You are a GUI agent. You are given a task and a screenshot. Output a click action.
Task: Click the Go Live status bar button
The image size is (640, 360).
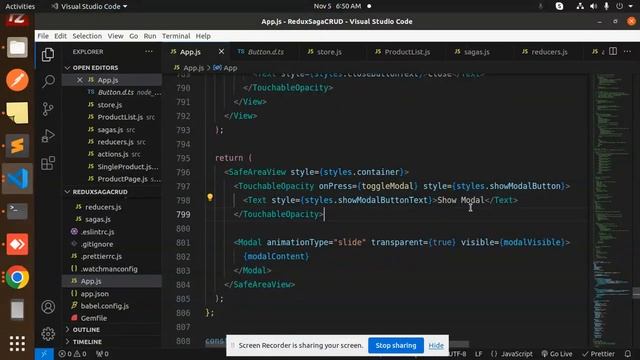(x=557, y=354)
